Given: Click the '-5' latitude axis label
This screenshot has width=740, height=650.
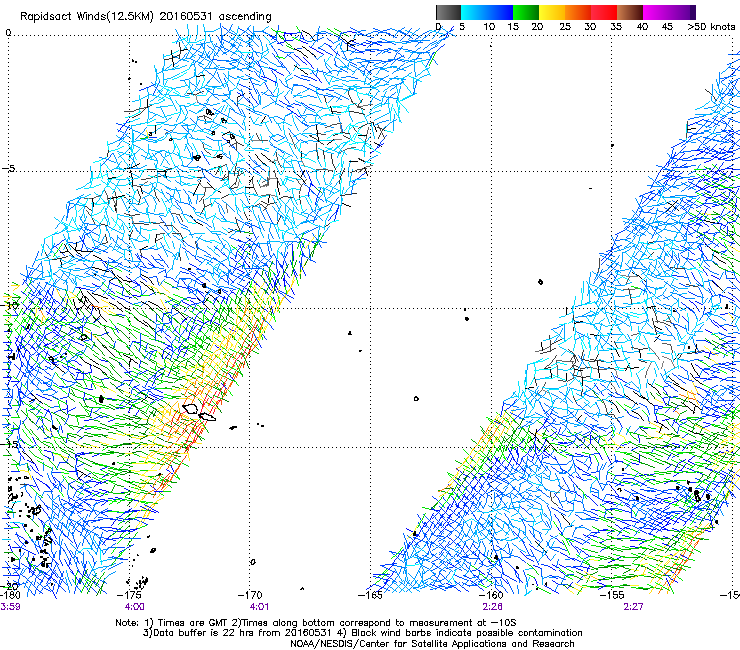Looking at the screenshot, I should click(x=9, y=168).
